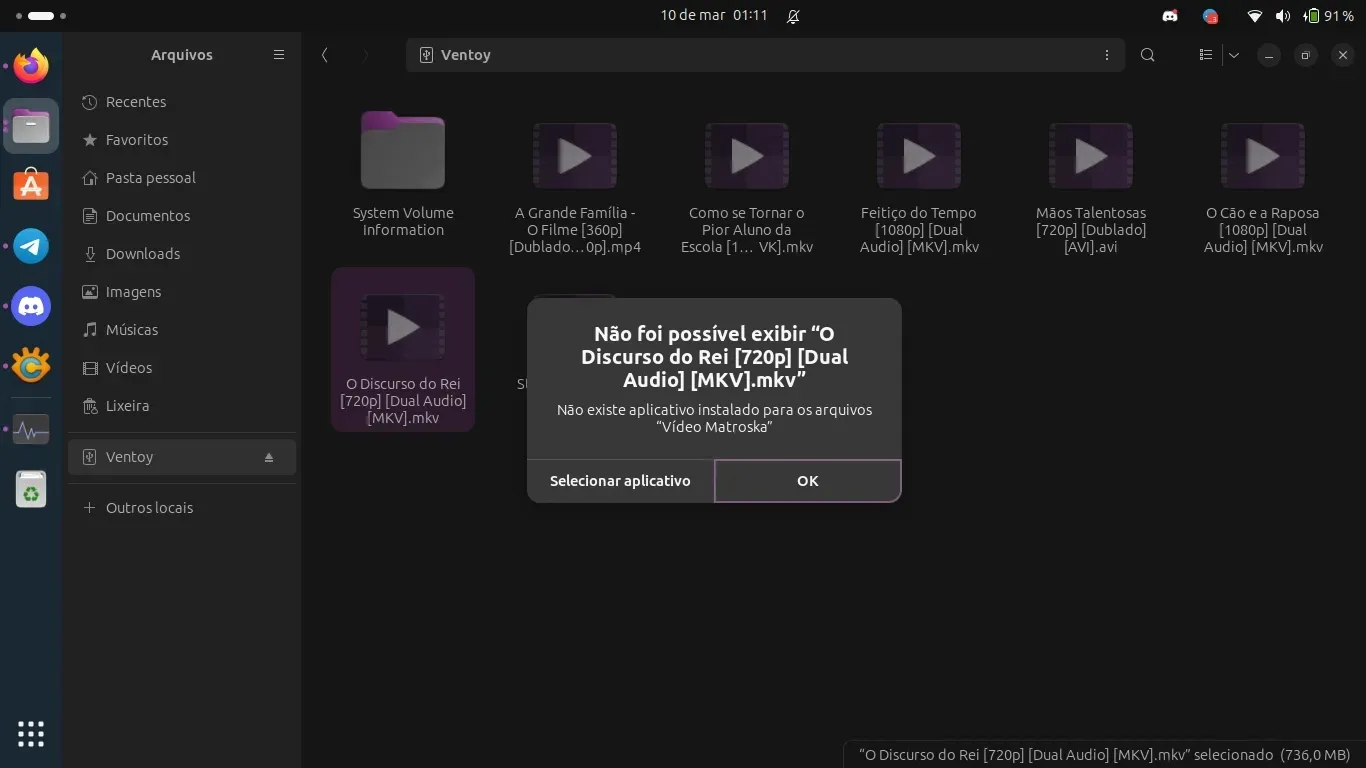Screen dimensions: 1366x768
Task: Open the system status menu at battery indicator
Action: point(1330,16)
